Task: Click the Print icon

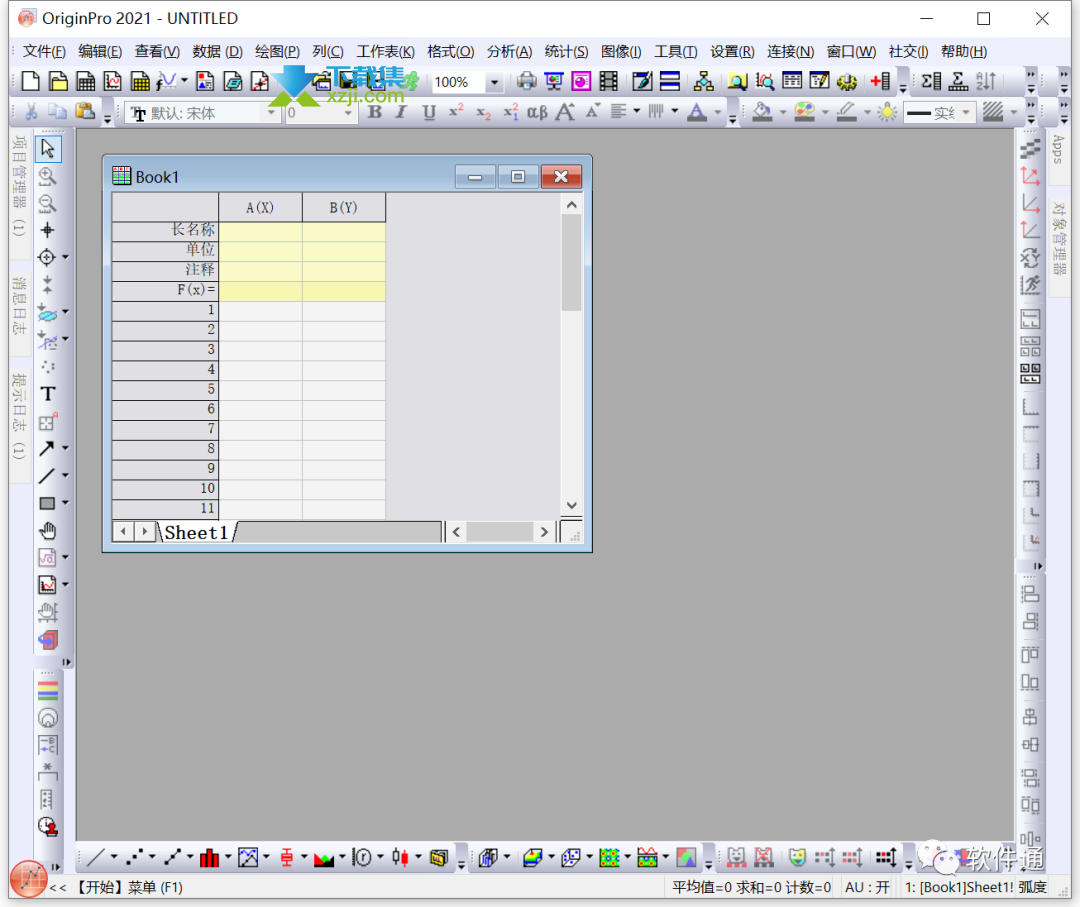Action: 526,81
